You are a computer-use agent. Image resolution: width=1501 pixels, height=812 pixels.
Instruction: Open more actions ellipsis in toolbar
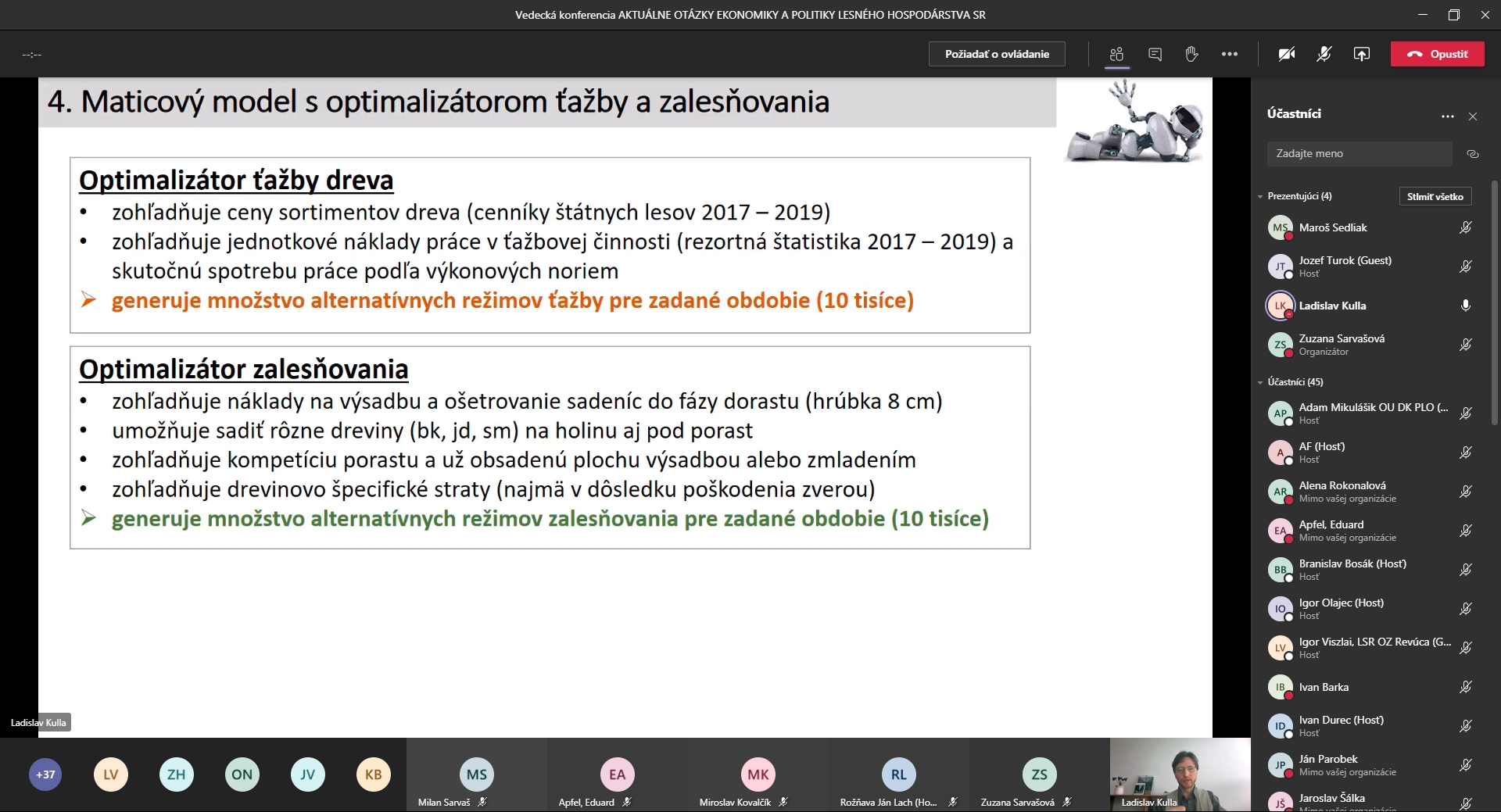tap(1229, 54)
